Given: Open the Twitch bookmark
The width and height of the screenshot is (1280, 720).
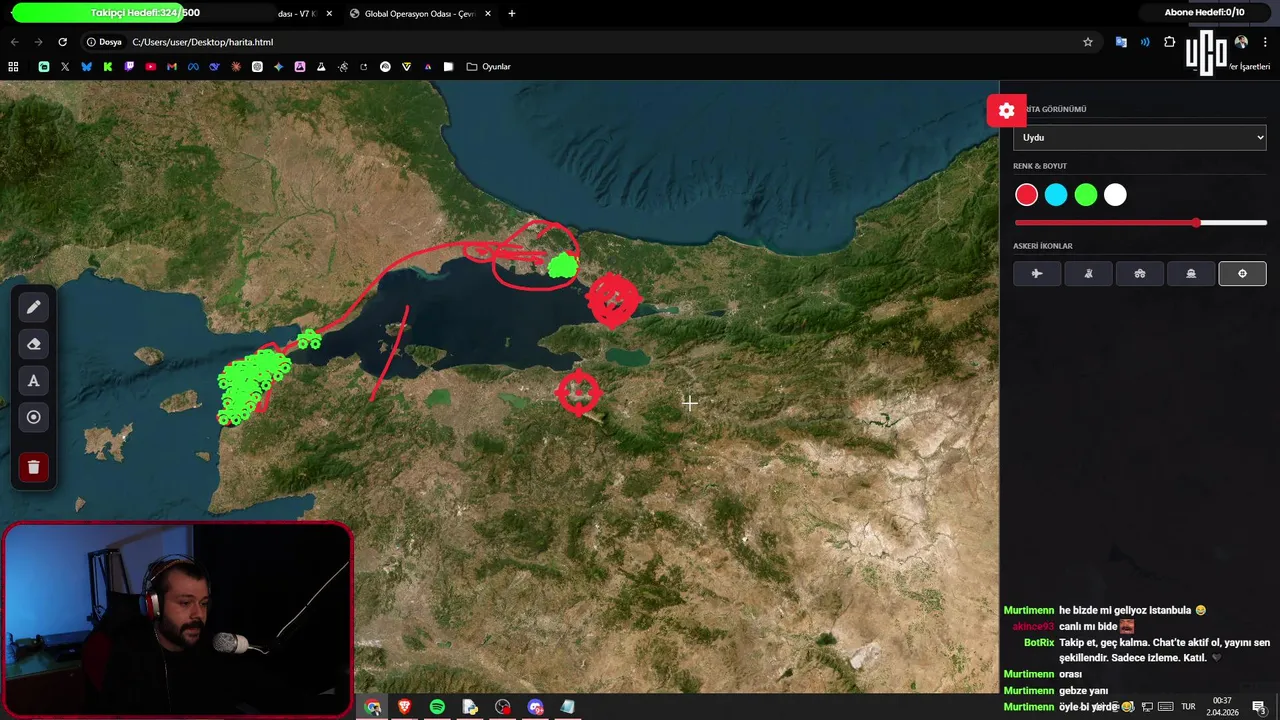Looking at the screenshot, I should [129, 67].
